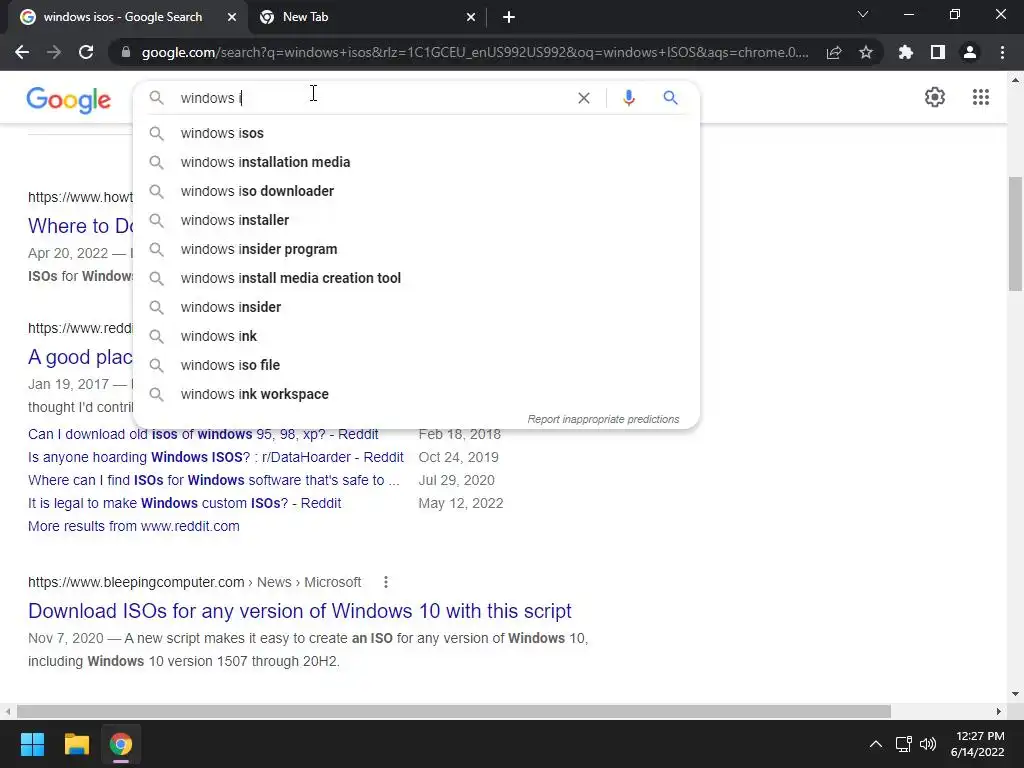Show hidden system tray icons
Viewport: 1024px width, 768px height.
point(876,744)
